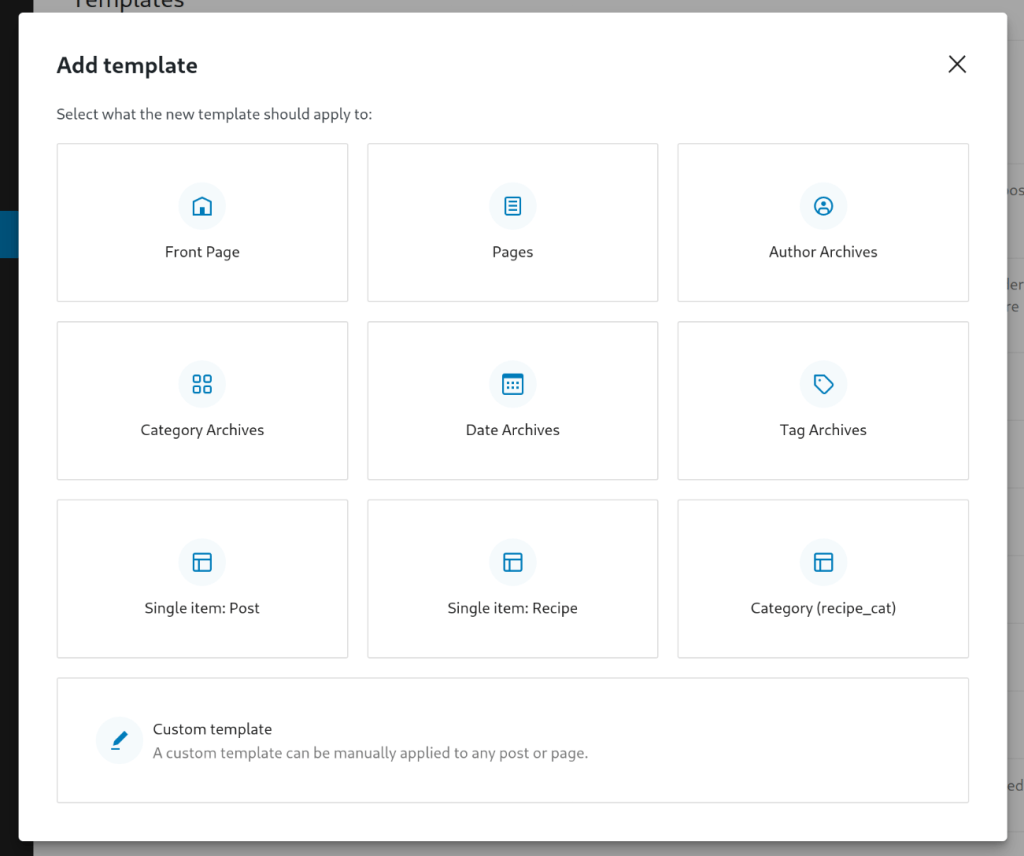Click the Front Page house icon
This screenshot has width=1024, height=856.
[202, 207]
